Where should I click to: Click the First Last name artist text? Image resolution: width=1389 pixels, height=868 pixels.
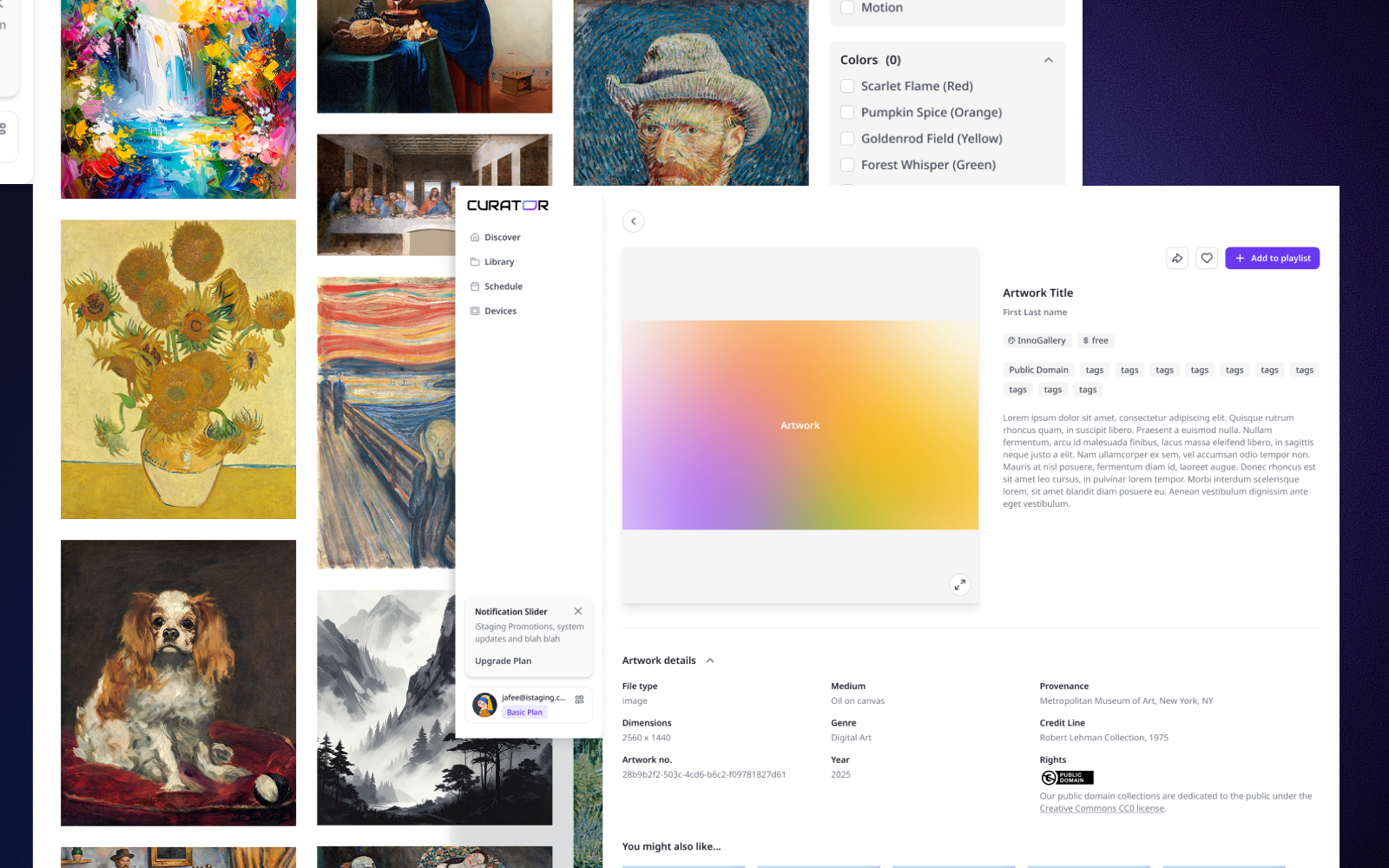[x=1035, y=312]
